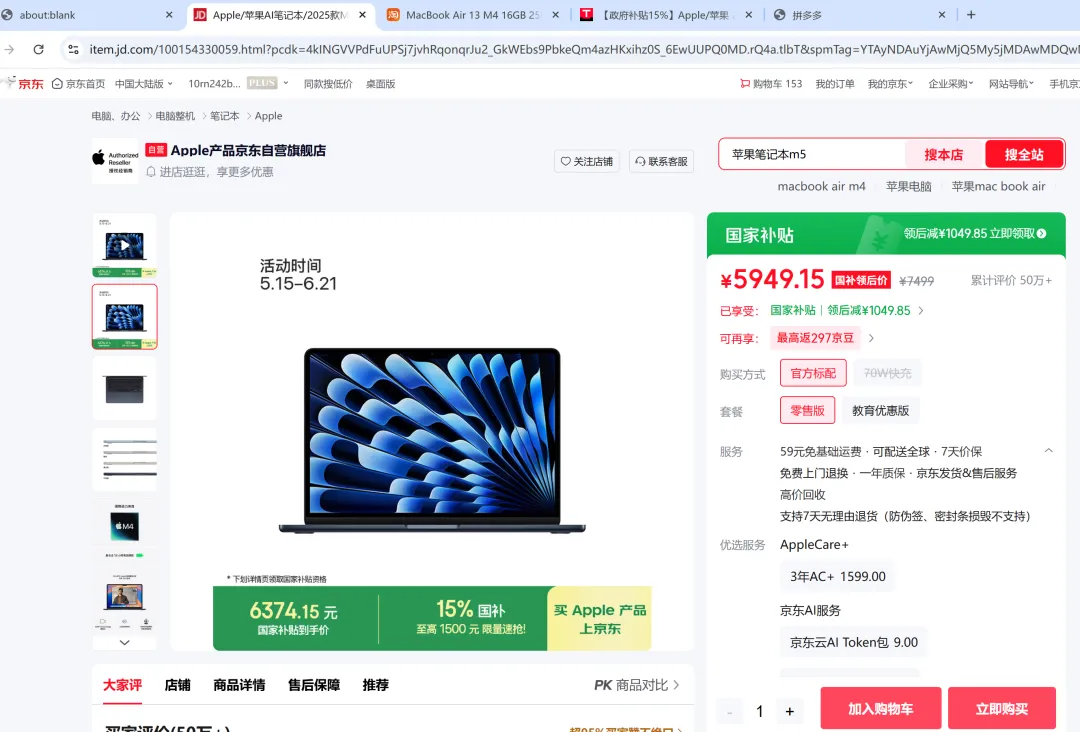Viewport: 1080px width, 732px height.
Task: Open the 电脑整机 breadcrumb
Action: pos(175,116)
